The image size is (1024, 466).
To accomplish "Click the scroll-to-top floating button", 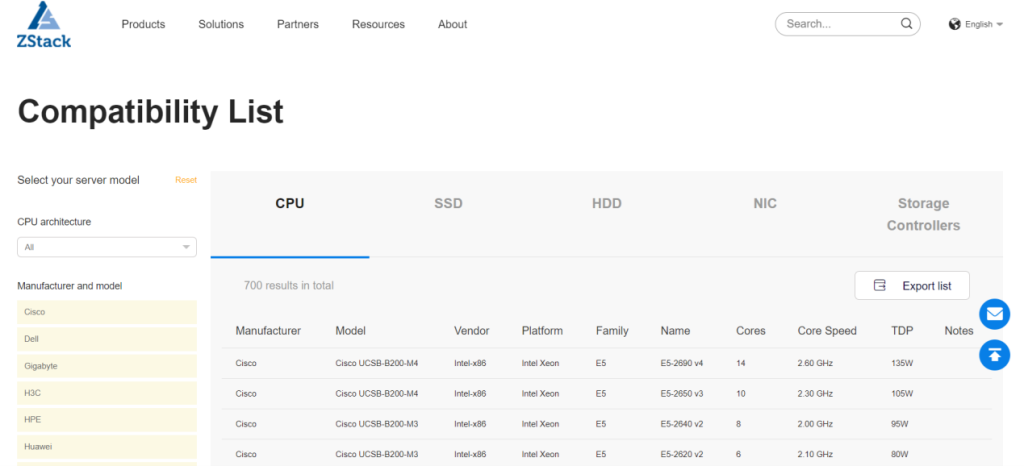I will pyautogui.click(x=994, y=354).
